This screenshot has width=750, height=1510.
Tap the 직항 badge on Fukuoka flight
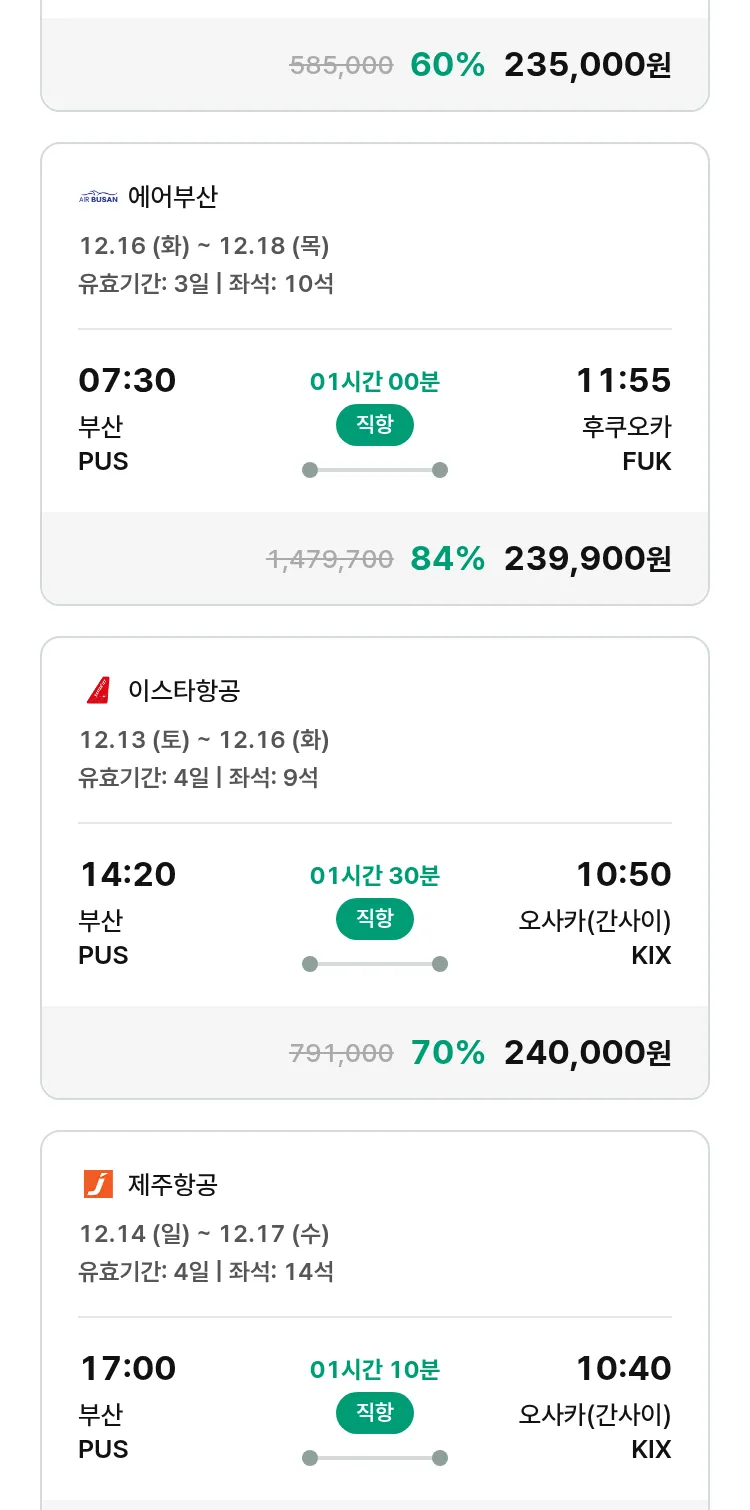coord(374,425)
